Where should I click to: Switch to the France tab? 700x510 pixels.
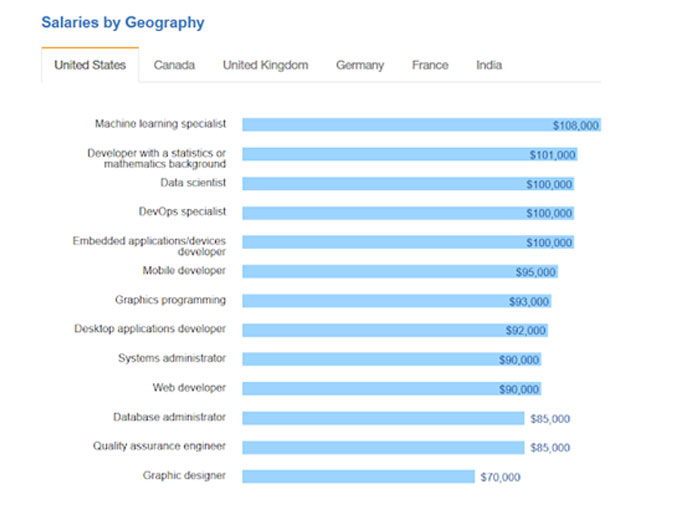coord(430,65)
